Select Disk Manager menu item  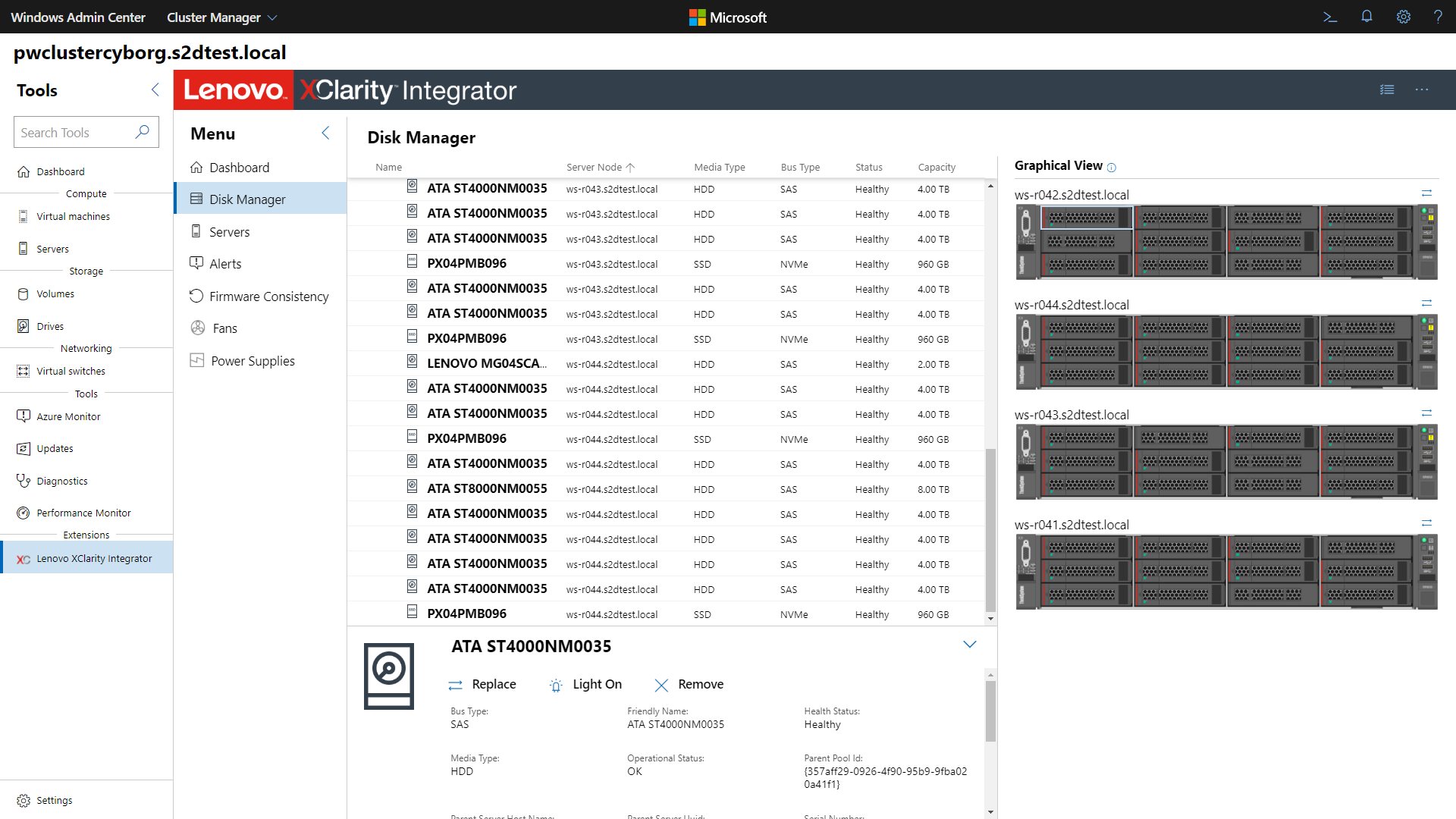click(x=260, y=199)
